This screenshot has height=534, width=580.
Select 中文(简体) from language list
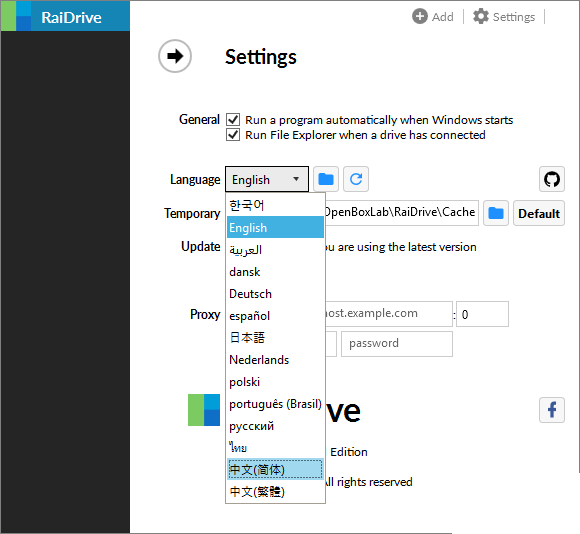275,470
